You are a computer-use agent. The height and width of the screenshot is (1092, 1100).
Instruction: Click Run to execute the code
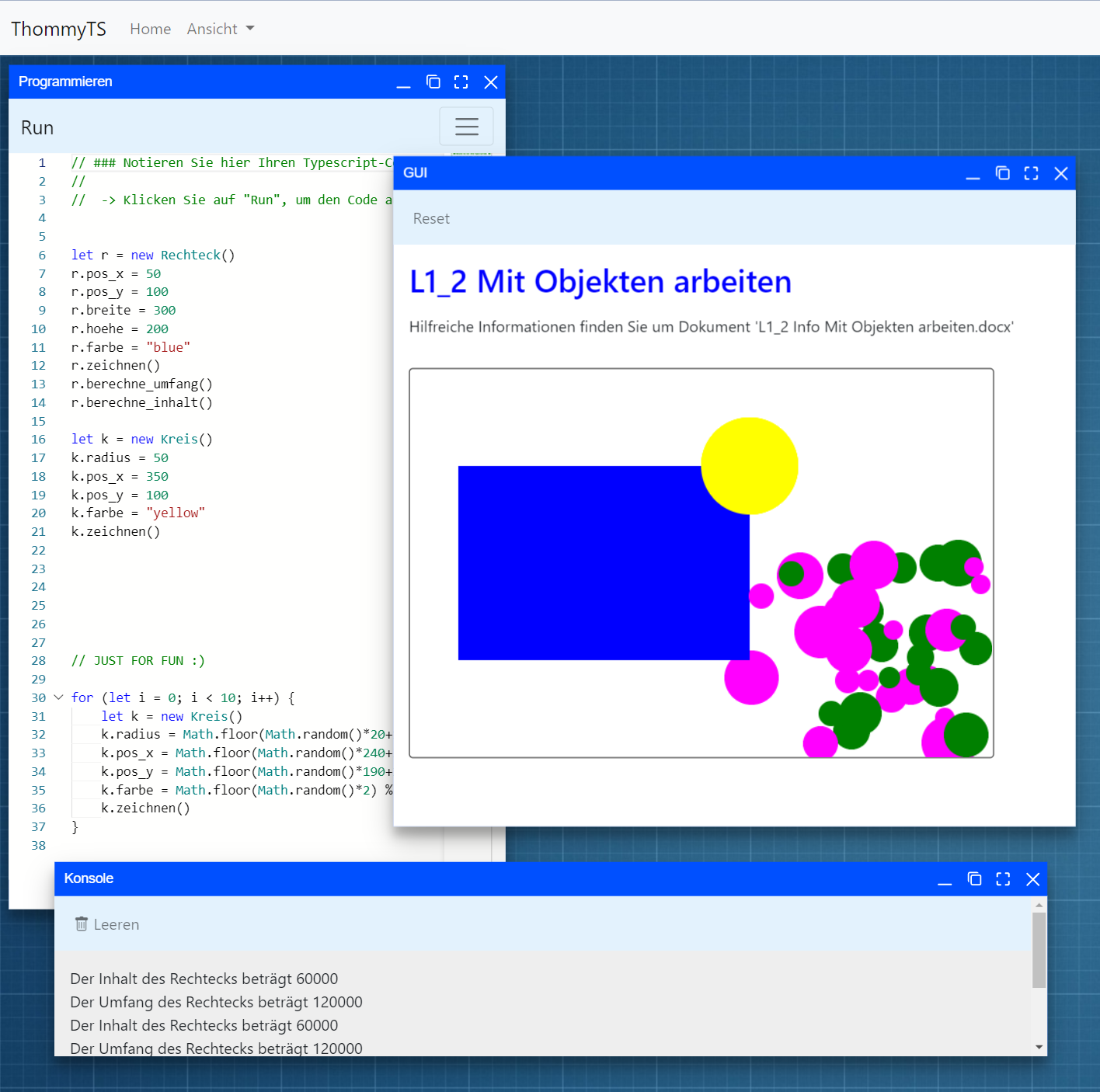tap(37, 127)
